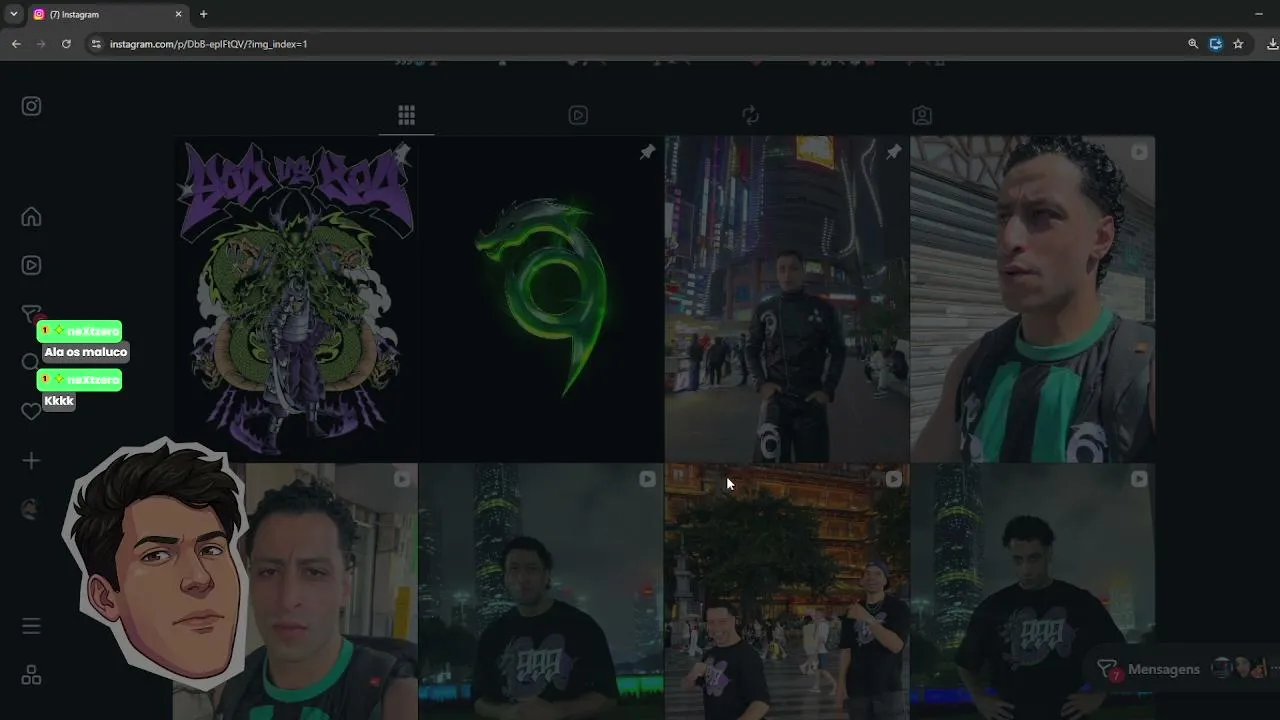Open pinned post of man in neon street
1280x720 pixels.
coord(787,299)
